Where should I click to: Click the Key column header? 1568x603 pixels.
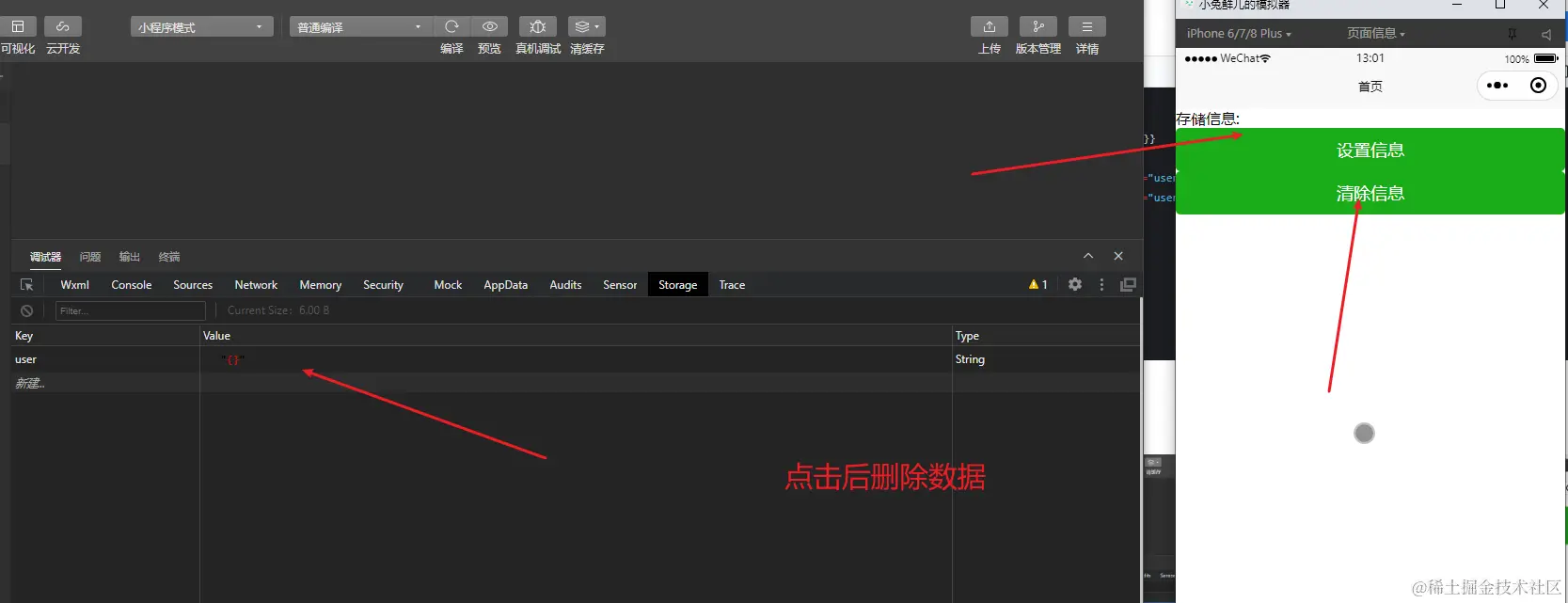pyautogui.click(x=105, y=336)
